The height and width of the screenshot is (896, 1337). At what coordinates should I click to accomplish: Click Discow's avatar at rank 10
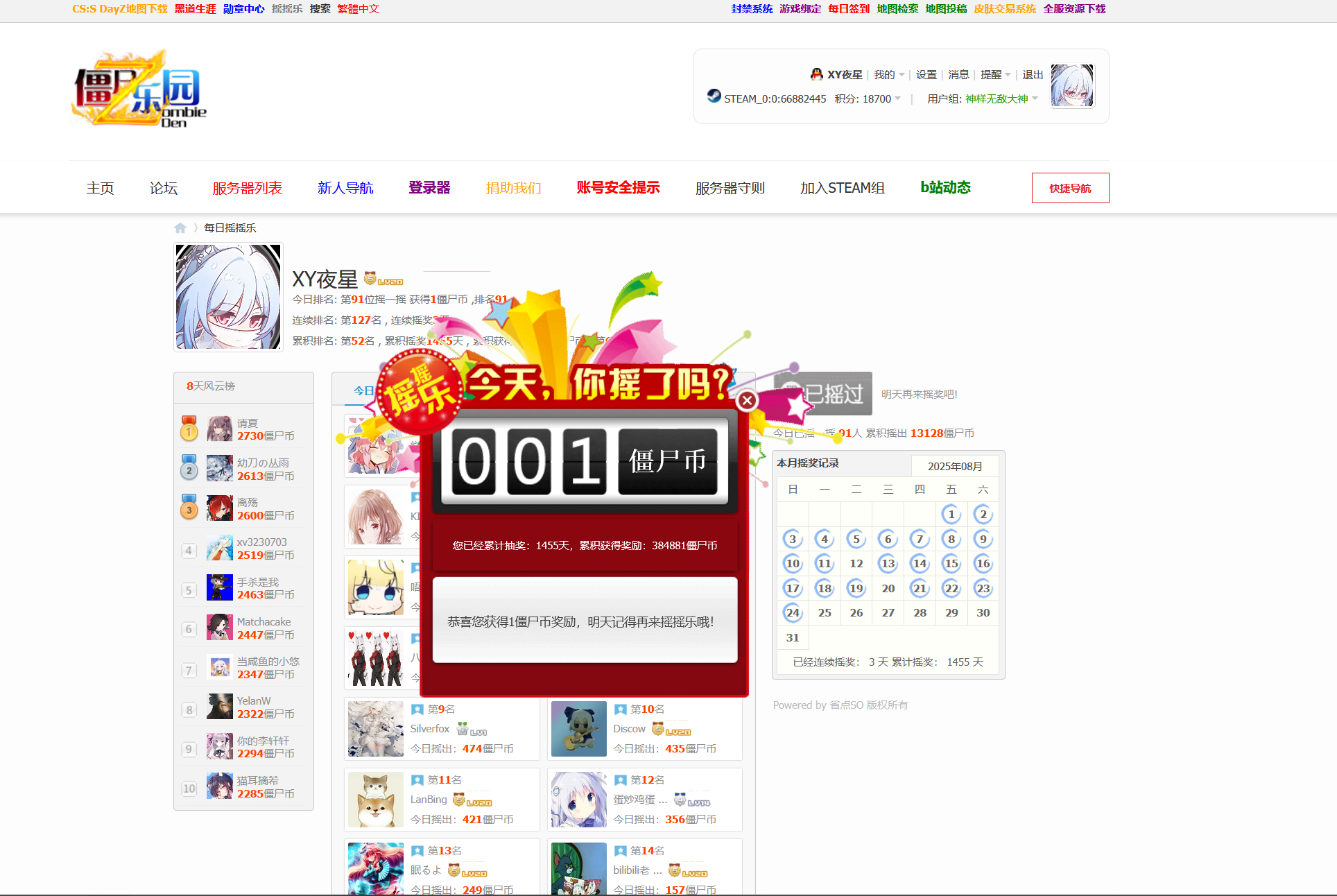[579, 729]
